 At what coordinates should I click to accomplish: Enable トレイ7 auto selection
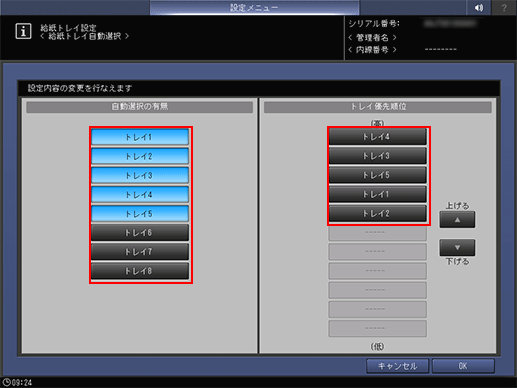pos(140,252)
